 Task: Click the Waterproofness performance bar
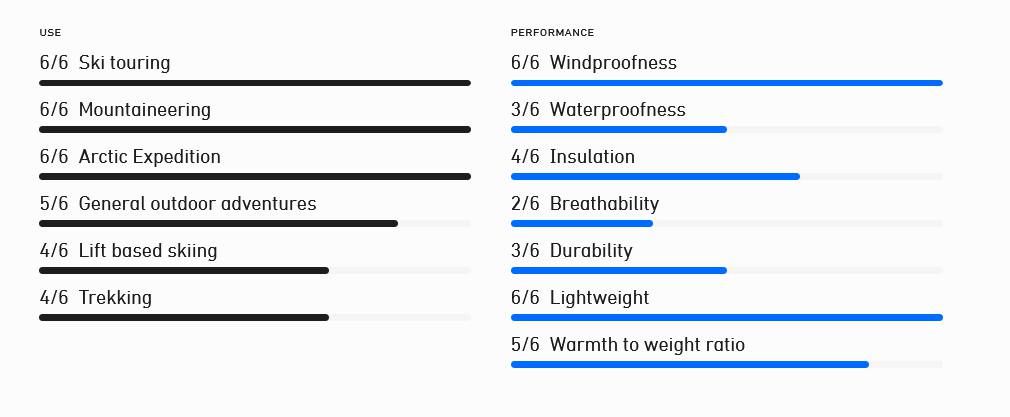click(727, 130)
